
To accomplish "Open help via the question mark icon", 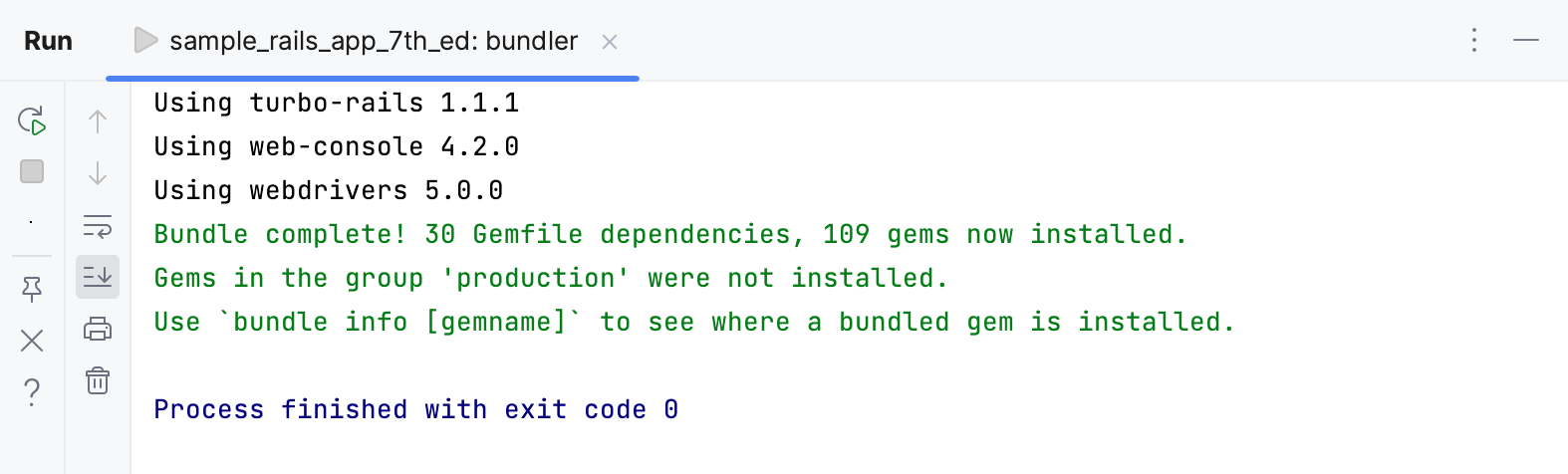I will point(32,392).
